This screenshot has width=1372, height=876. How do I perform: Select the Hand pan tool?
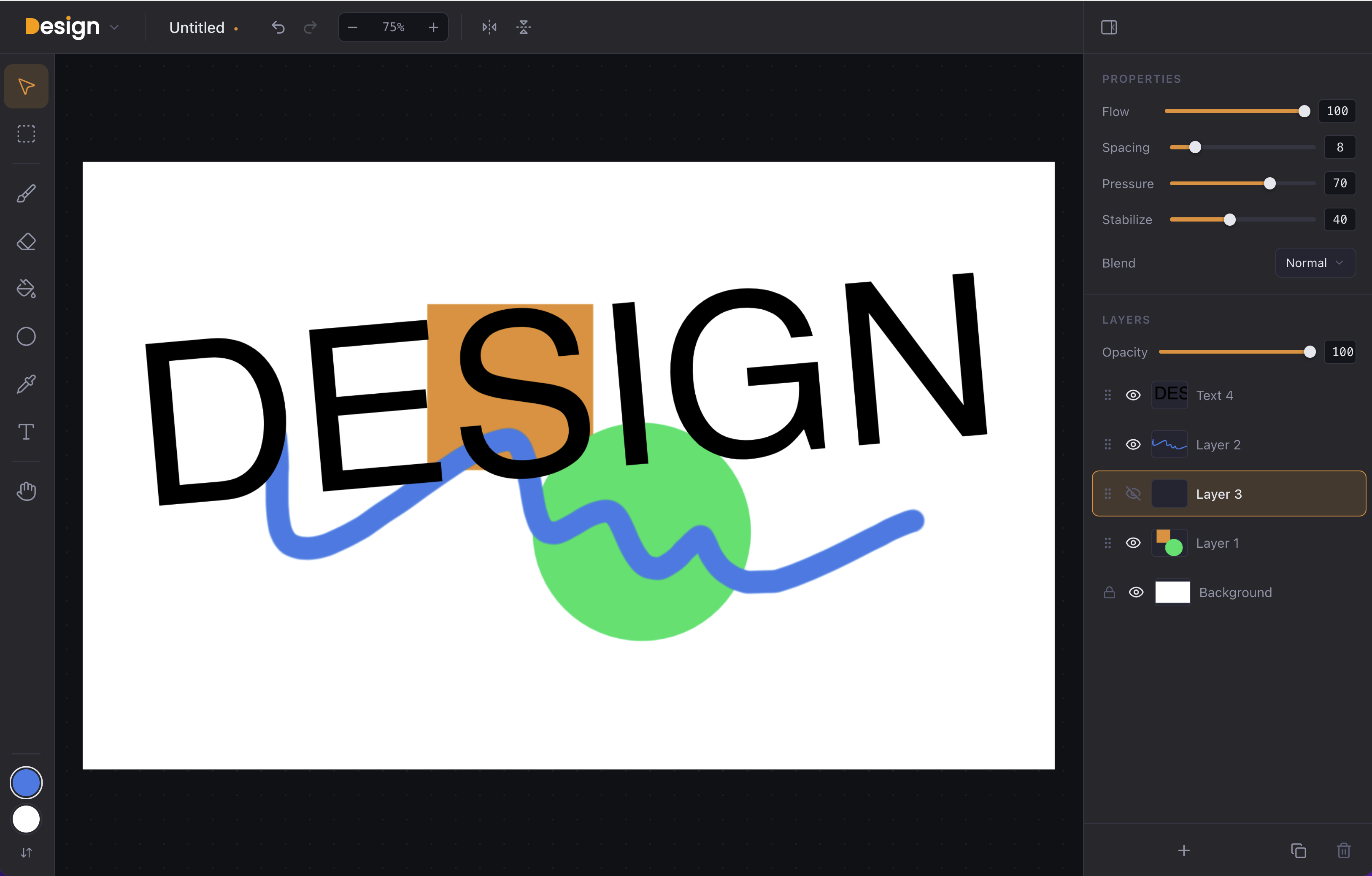[x=26, y=491]
